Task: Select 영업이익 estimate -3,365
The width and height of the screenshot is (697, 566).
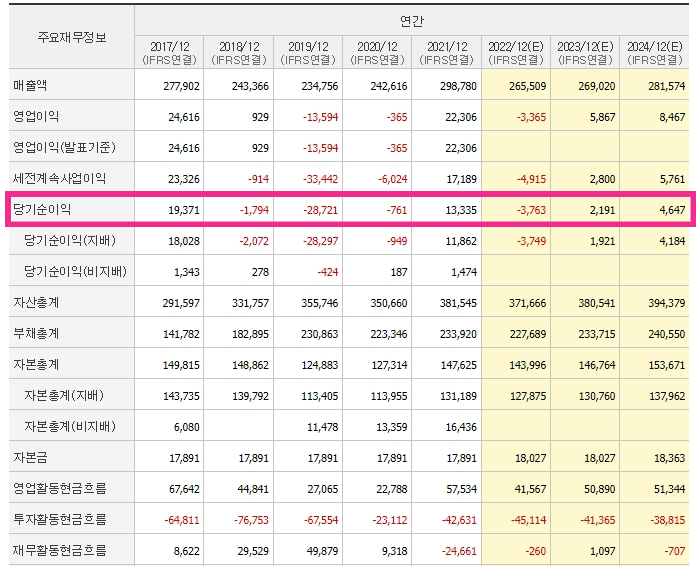Action: click(531, 117)
